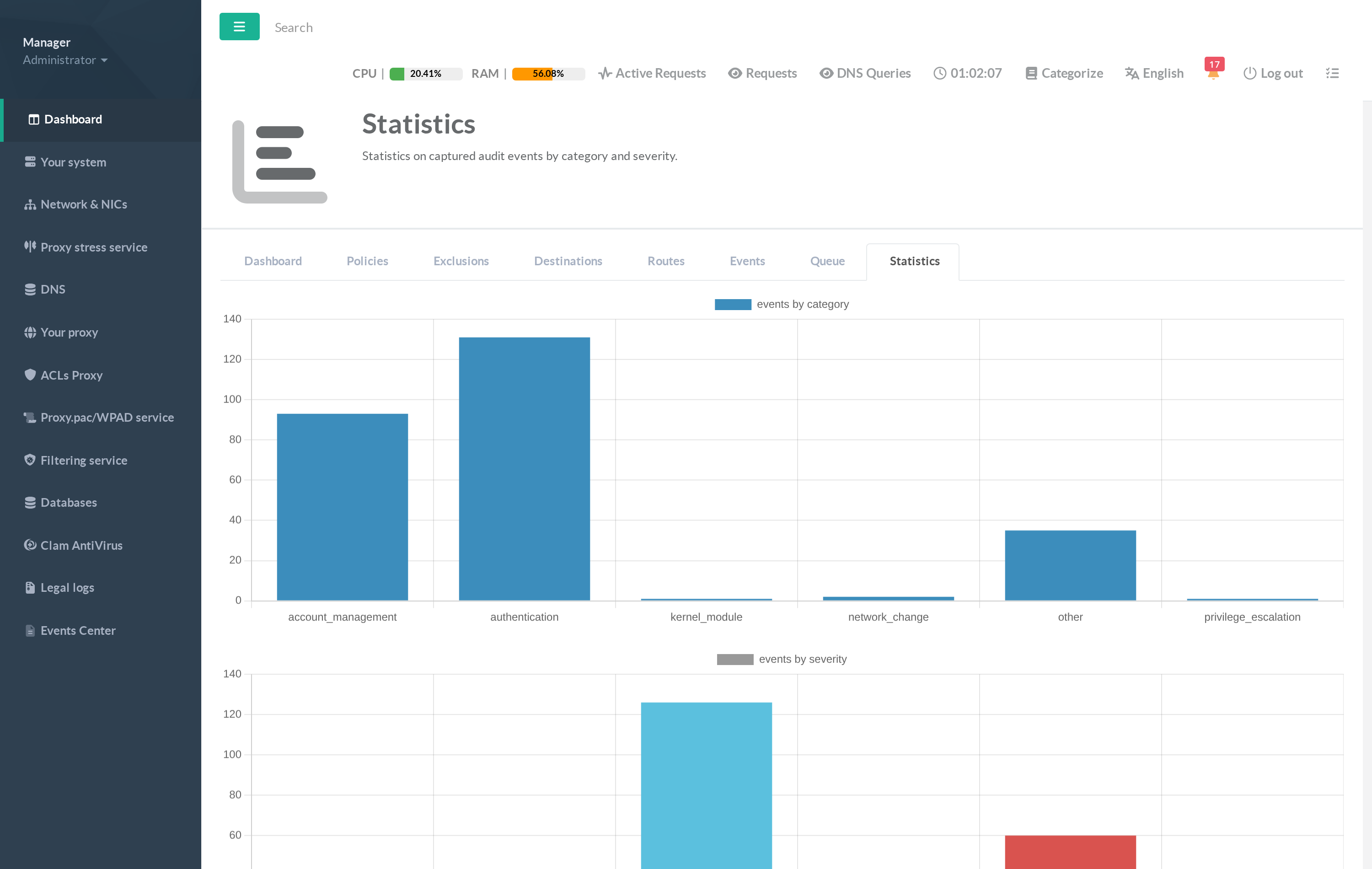The image size is (1372, 869).
Task: Open the DNS Queries link
Action: (865, 74)
